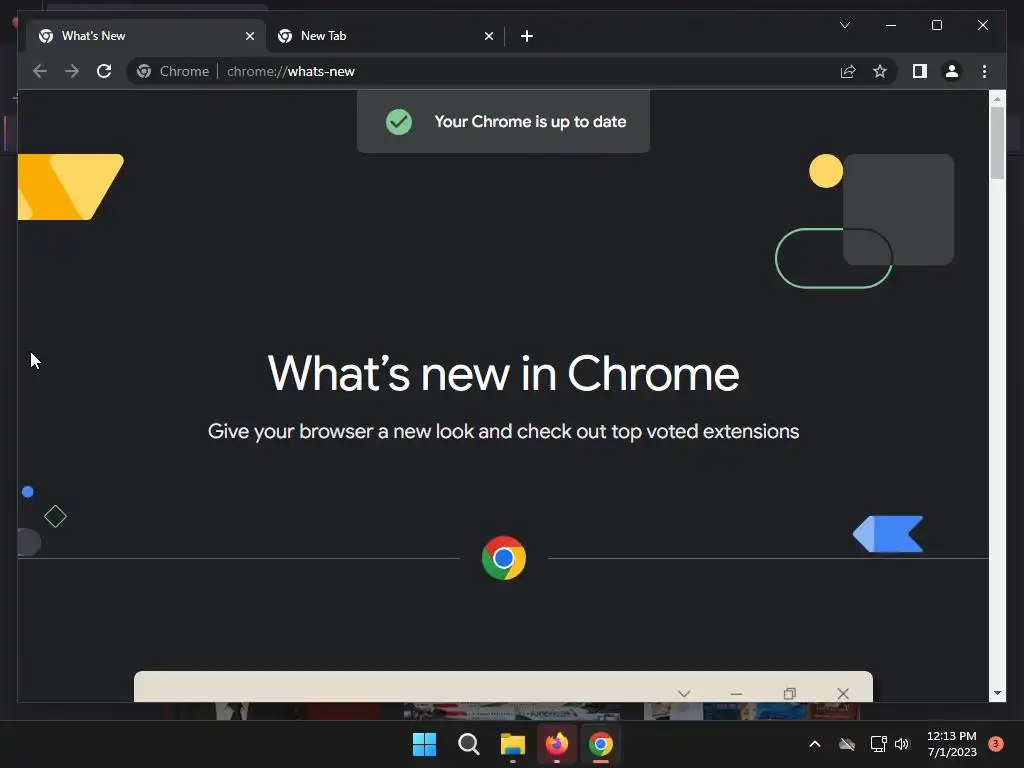This screenshot has width=1024, height=768.
Task: Open File Explorer from taskbar
Action: click(513, 744)
